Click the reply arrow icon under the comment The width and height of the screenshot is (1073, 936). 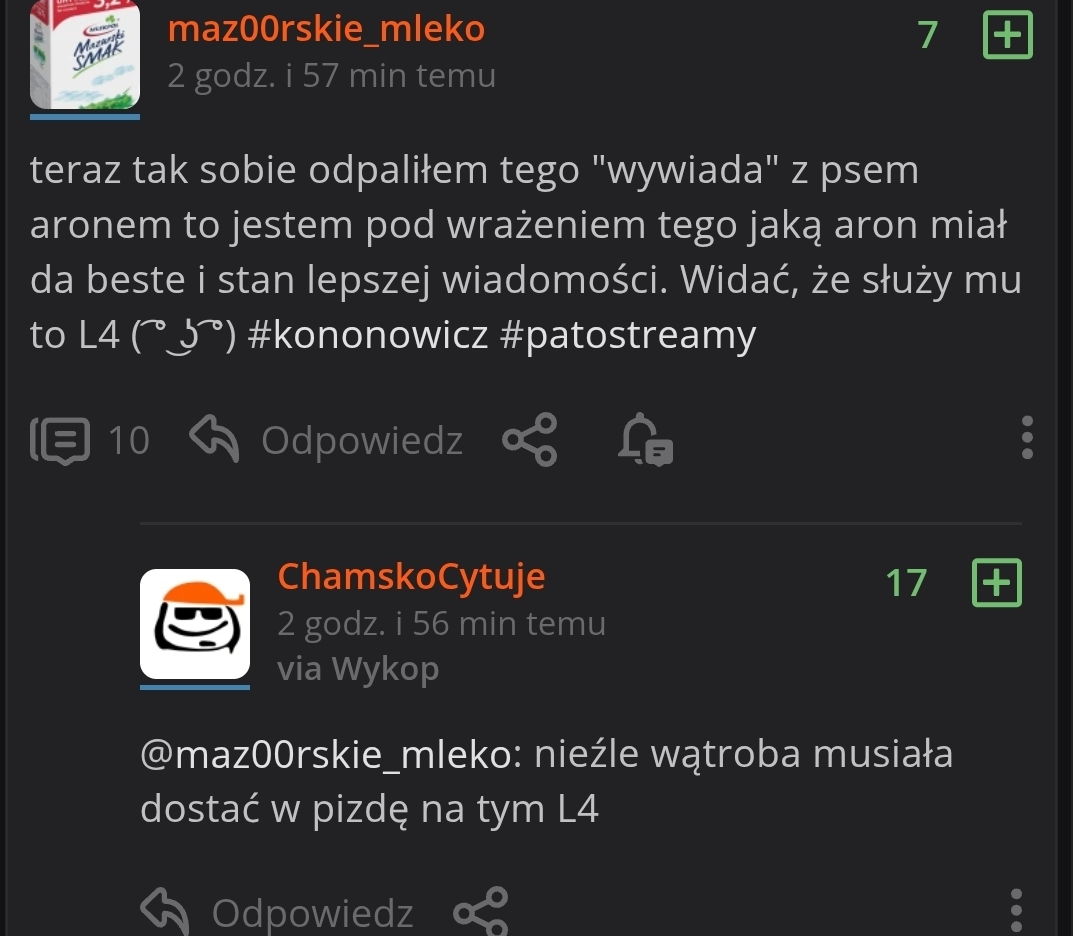164,911
